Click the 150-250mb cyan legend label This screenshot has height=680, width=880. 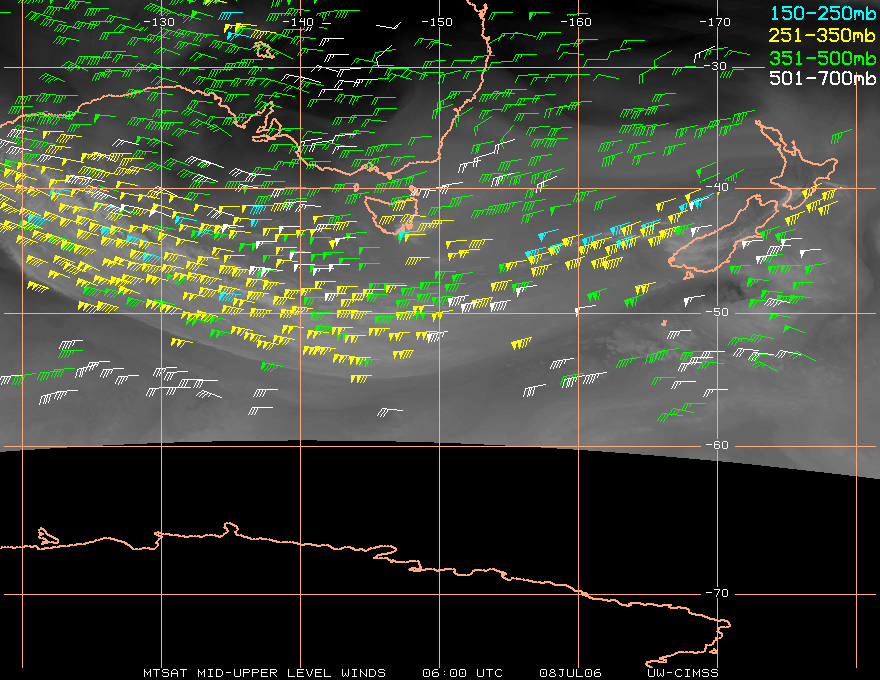[822, 13]
